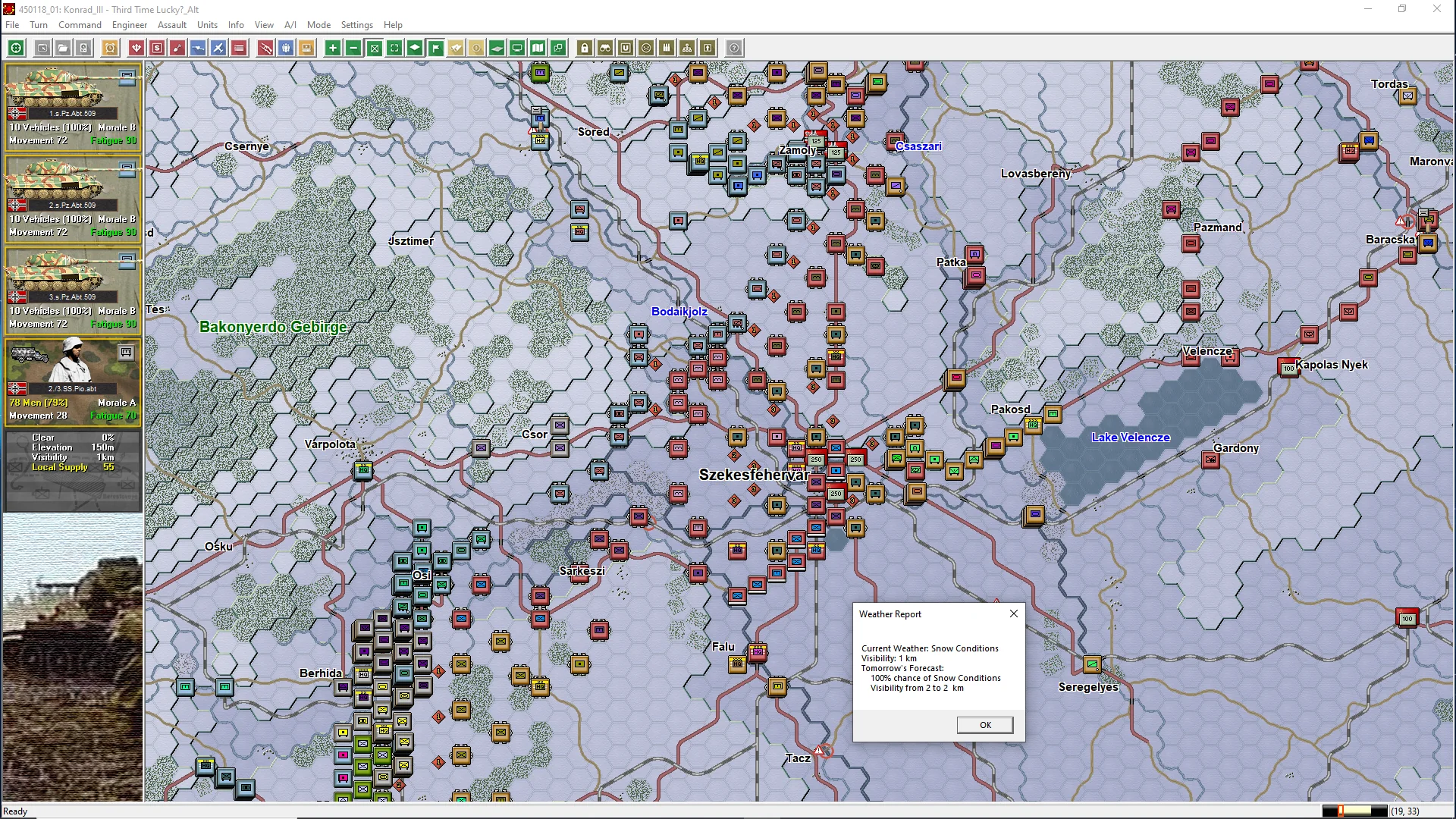1456x819 pixels.
Task: Open the Engineer menu
Action: [130, 25]
